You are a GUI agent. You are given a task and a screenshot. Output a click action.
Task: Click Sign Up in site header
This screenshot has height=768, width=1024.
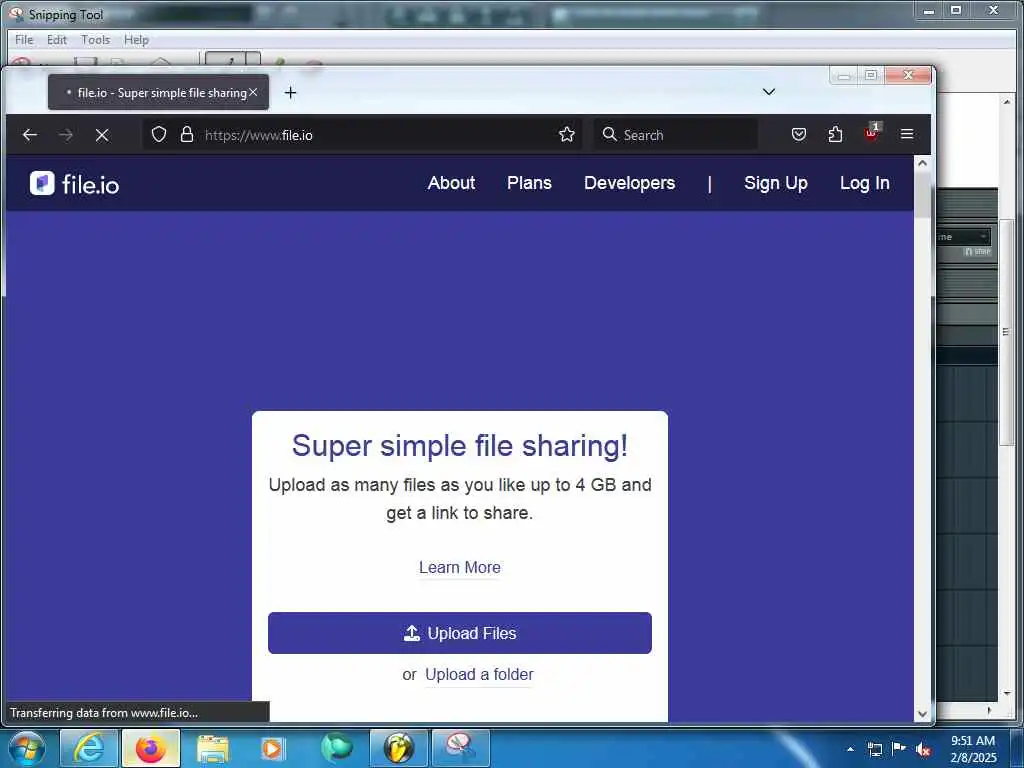(x=775, y=184)
